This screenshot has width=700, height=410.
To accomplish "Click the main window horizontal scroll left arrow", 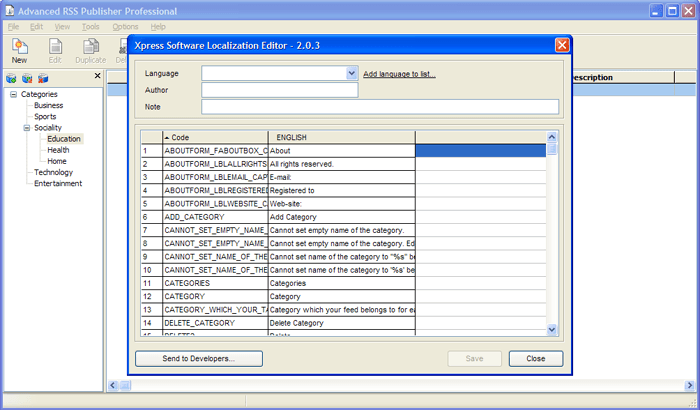I will (x=113, y=385).
